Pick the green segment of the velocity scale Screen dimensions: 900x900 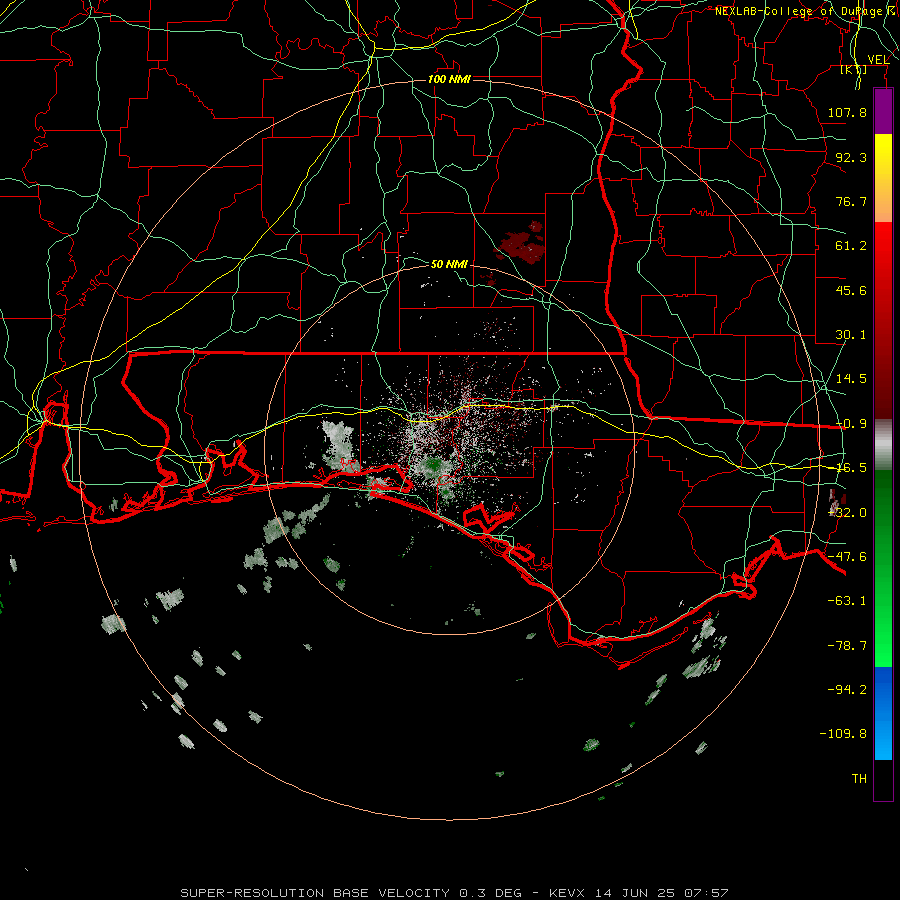(x=883, y=568)
